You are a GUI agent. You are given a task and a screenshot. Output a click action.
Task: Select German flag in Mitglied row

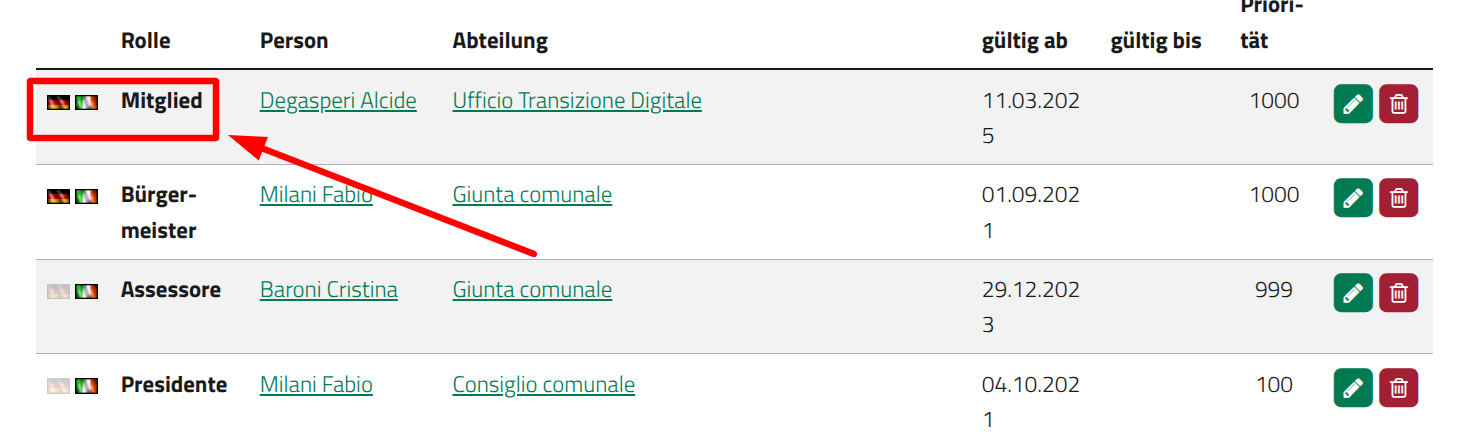[x=58, y=102]
